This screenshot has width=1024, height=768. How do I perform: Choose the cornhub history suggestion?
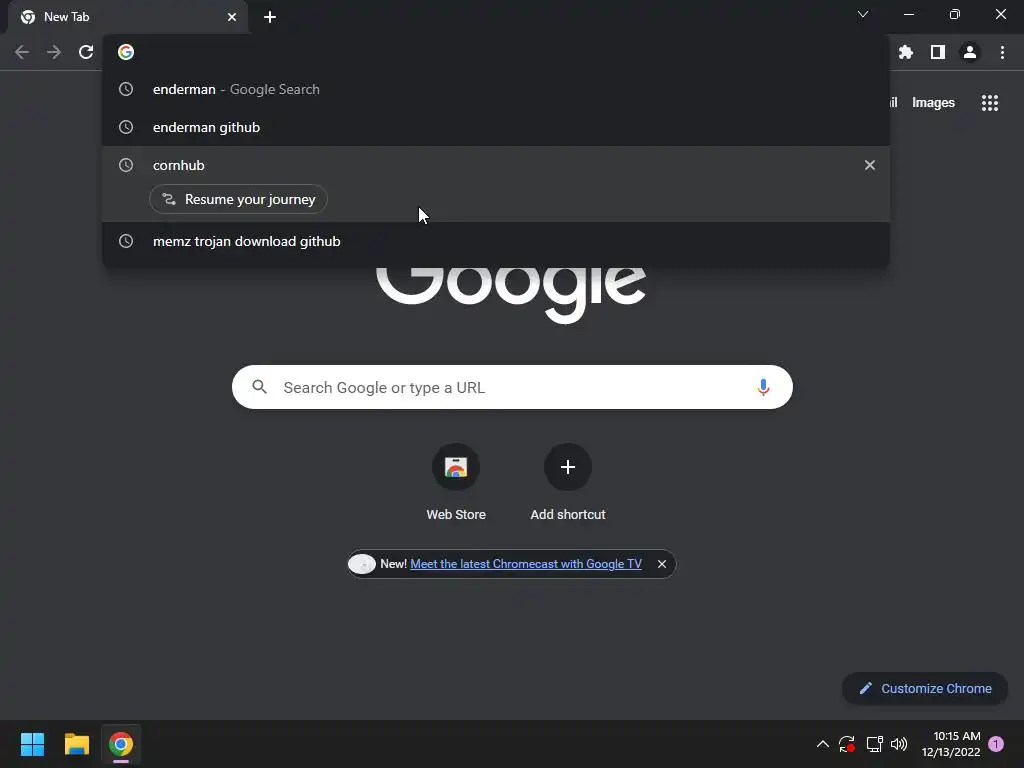496,165
